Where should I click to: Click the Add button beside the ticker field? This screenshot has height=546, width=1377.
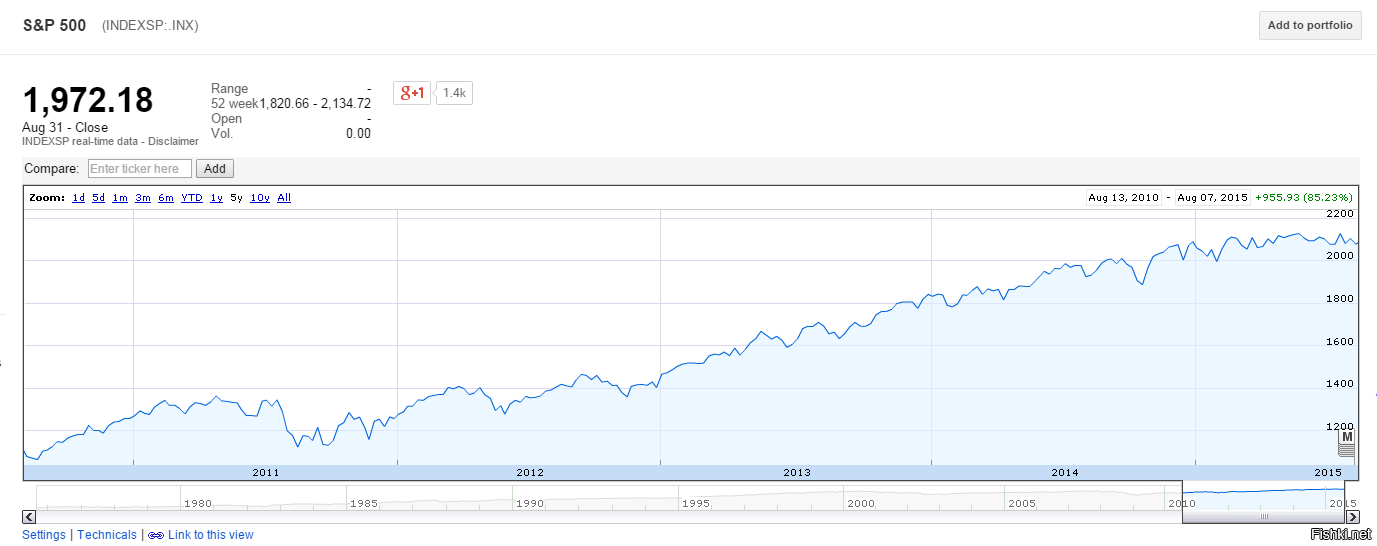coord(215,169)
